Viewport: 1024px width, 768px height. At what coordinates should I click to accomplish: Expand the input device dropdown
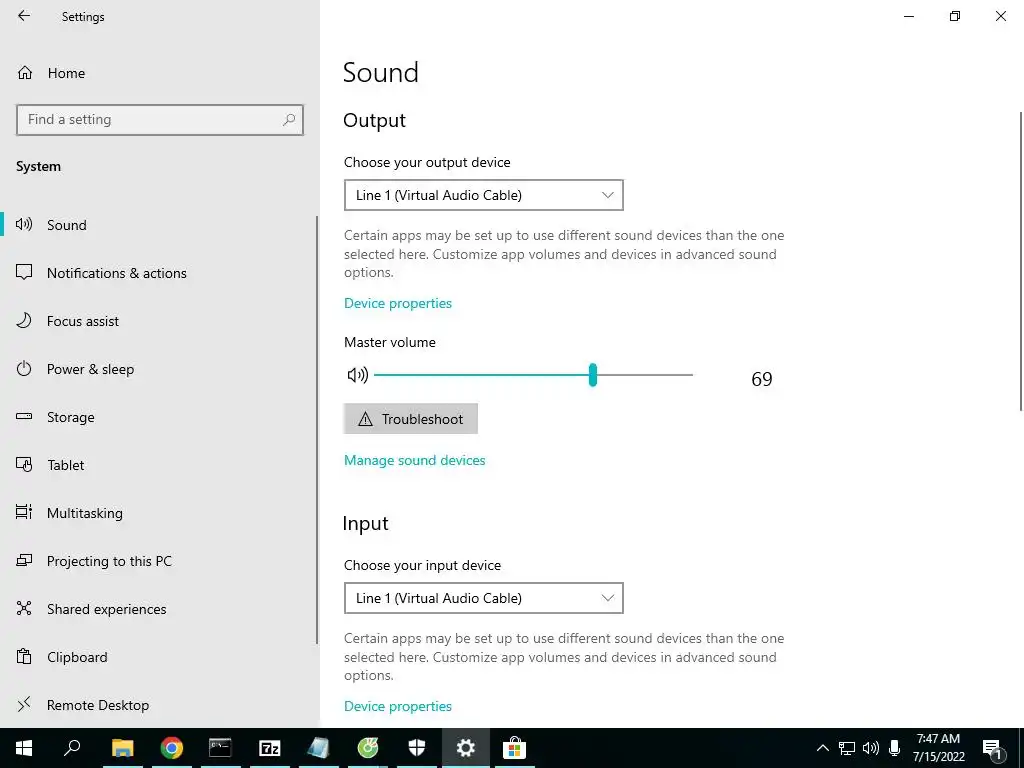(484, 598)
